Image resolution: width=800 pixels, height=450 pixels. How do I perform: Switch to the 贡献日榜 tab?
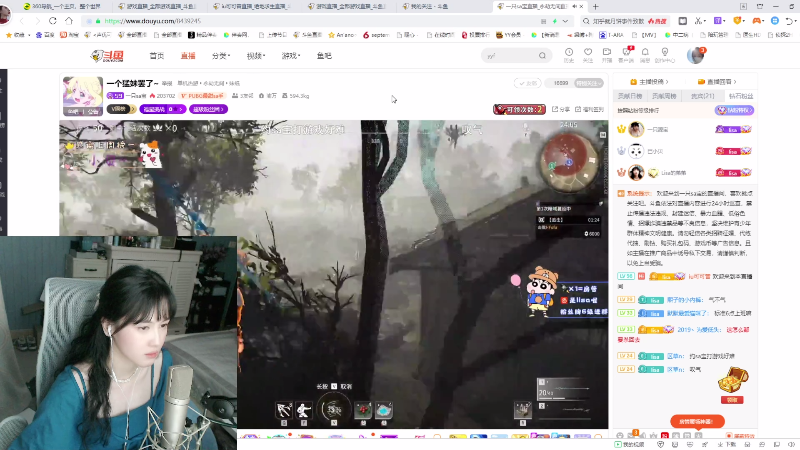[630, 96]
